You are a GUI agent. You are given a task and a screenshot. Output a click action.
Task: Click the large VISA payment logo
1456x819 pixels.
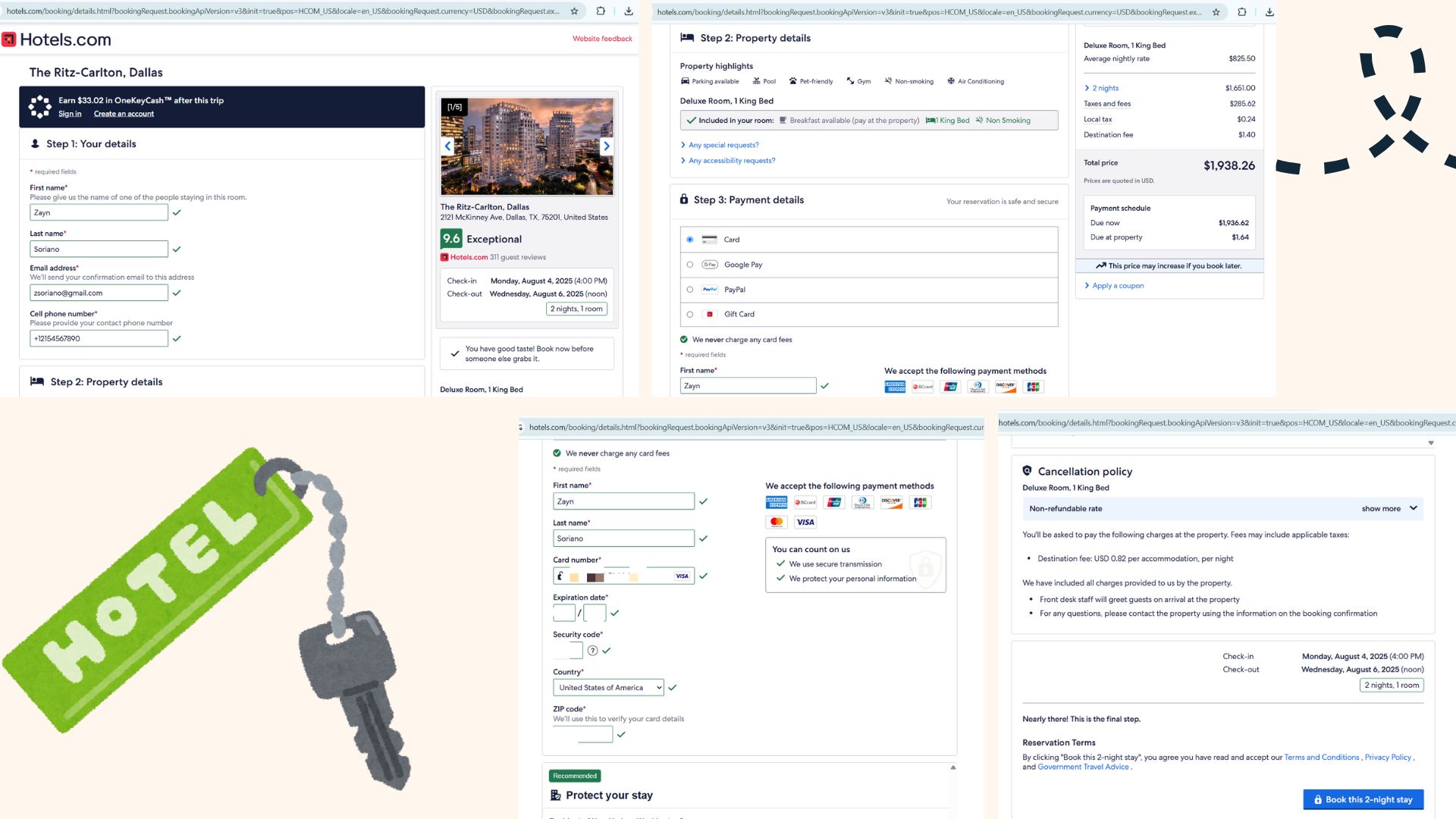click(805, 522)
